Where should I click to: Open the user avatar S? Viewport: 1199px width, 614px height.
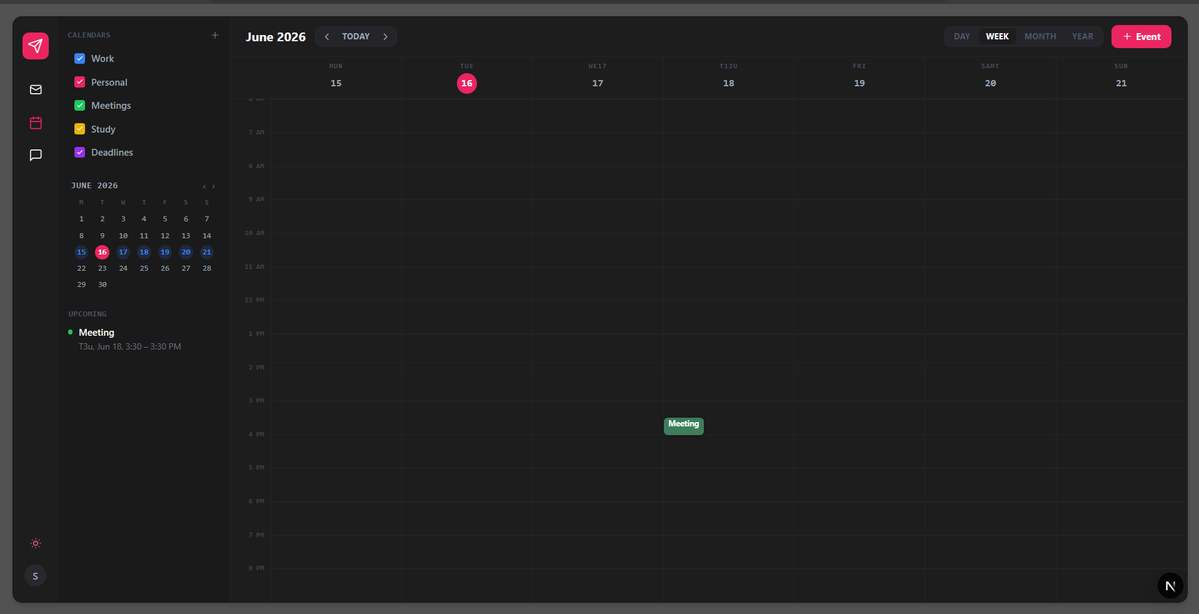(x=35, y=576)
